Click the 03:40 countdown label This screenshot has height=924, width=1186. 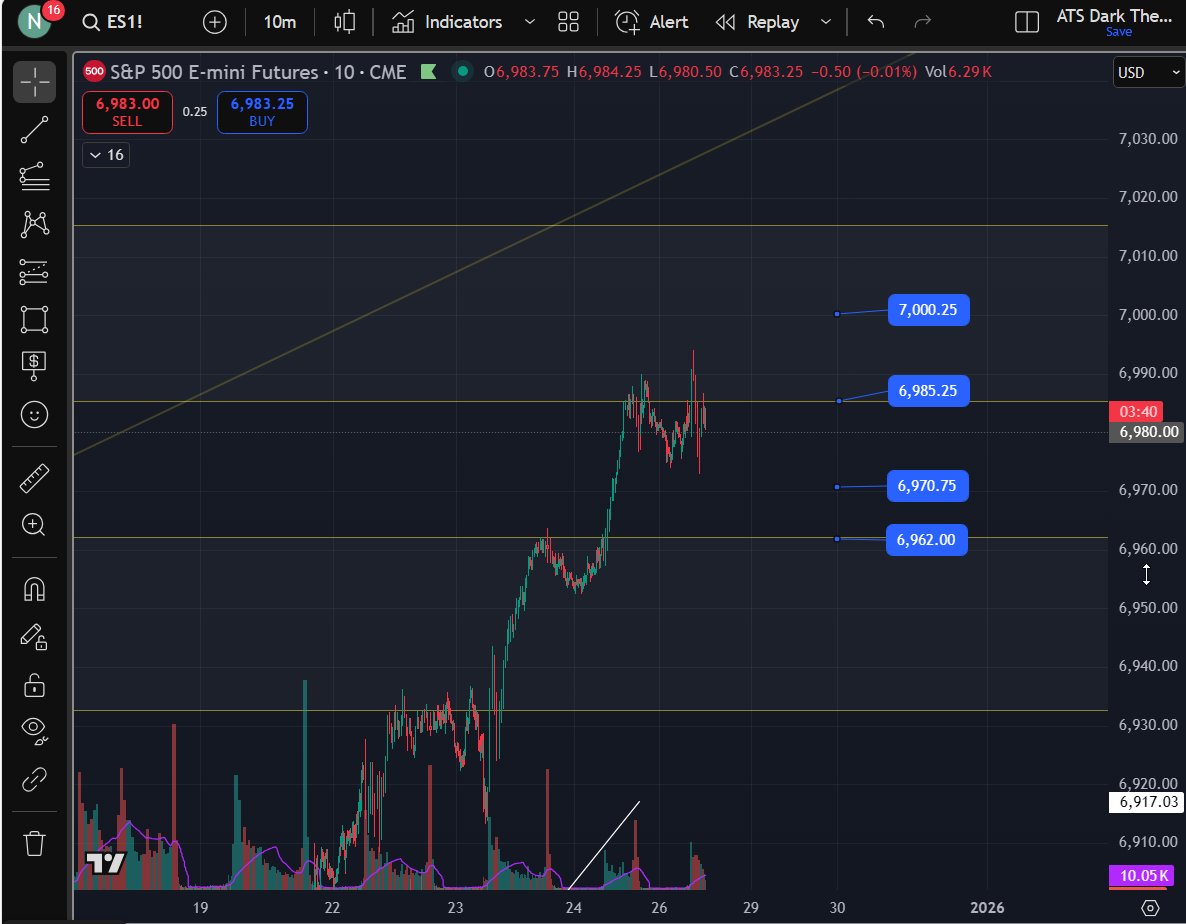[x=1136, y=412]
